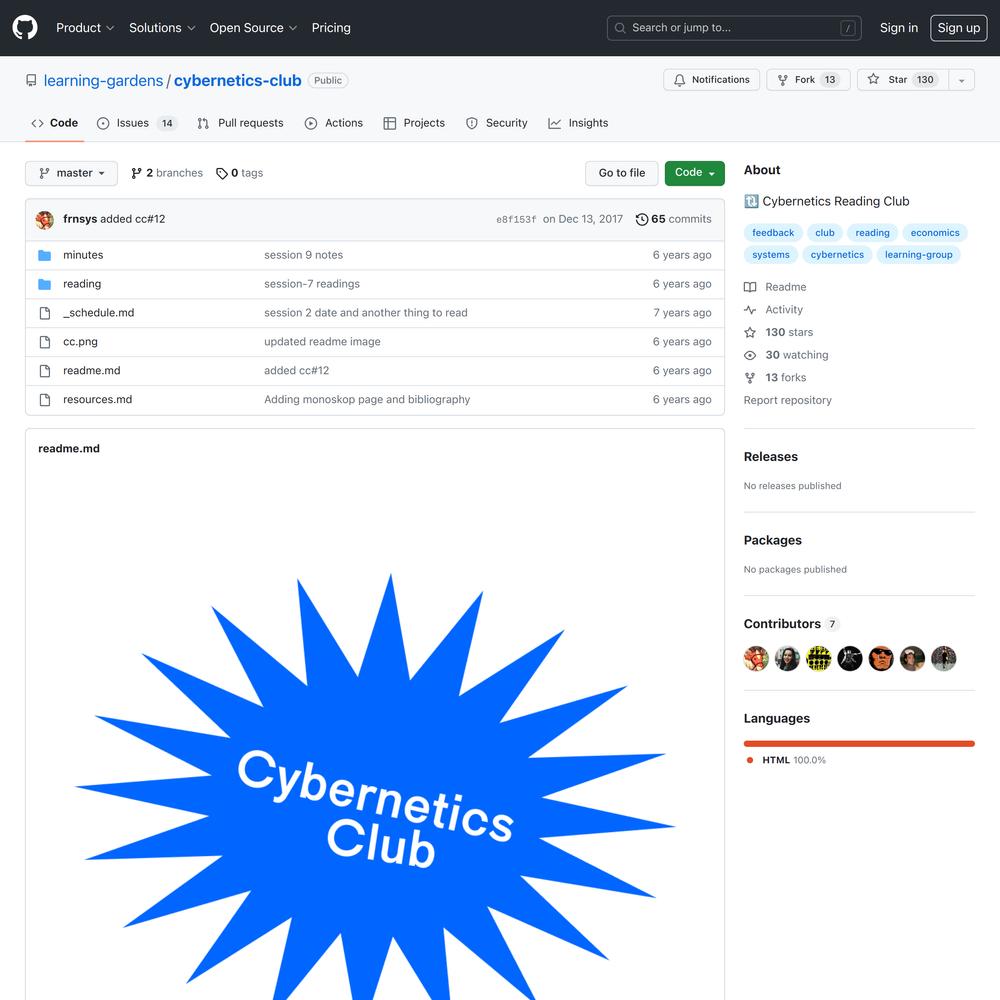
Task: Switch to the Actions tab
Action: click(x=334, y=123)
